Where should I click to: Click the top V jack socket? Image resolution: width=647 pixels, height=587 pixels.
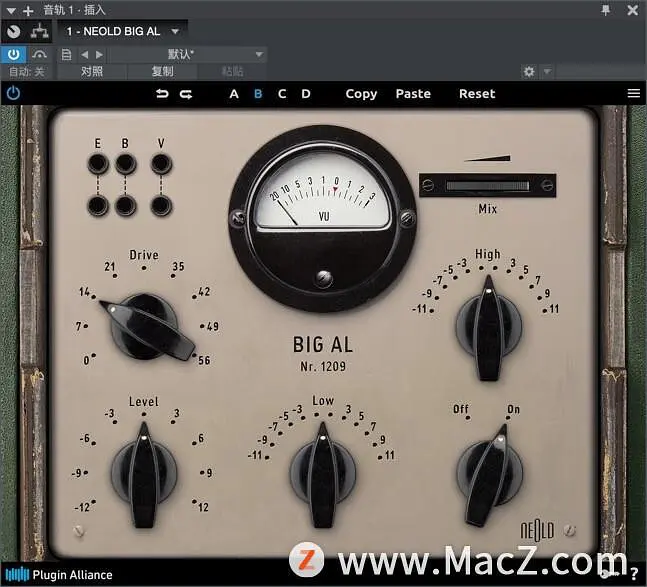[x=161, y=164]
